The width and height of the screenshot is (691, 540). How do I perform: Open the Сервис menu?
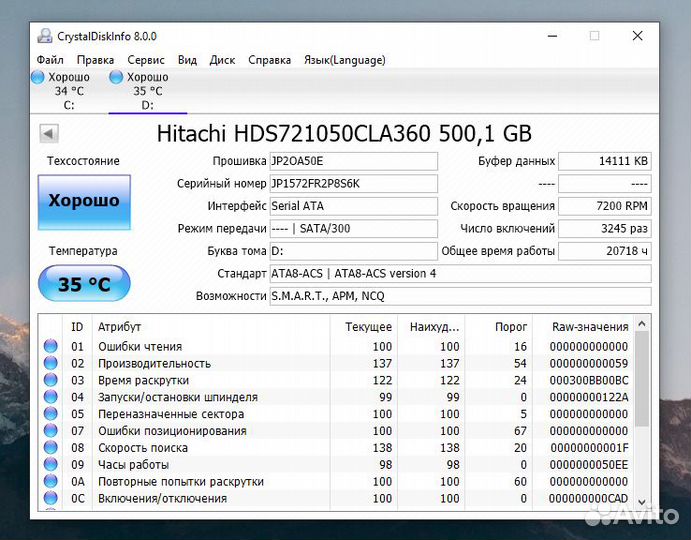[146, 60]
